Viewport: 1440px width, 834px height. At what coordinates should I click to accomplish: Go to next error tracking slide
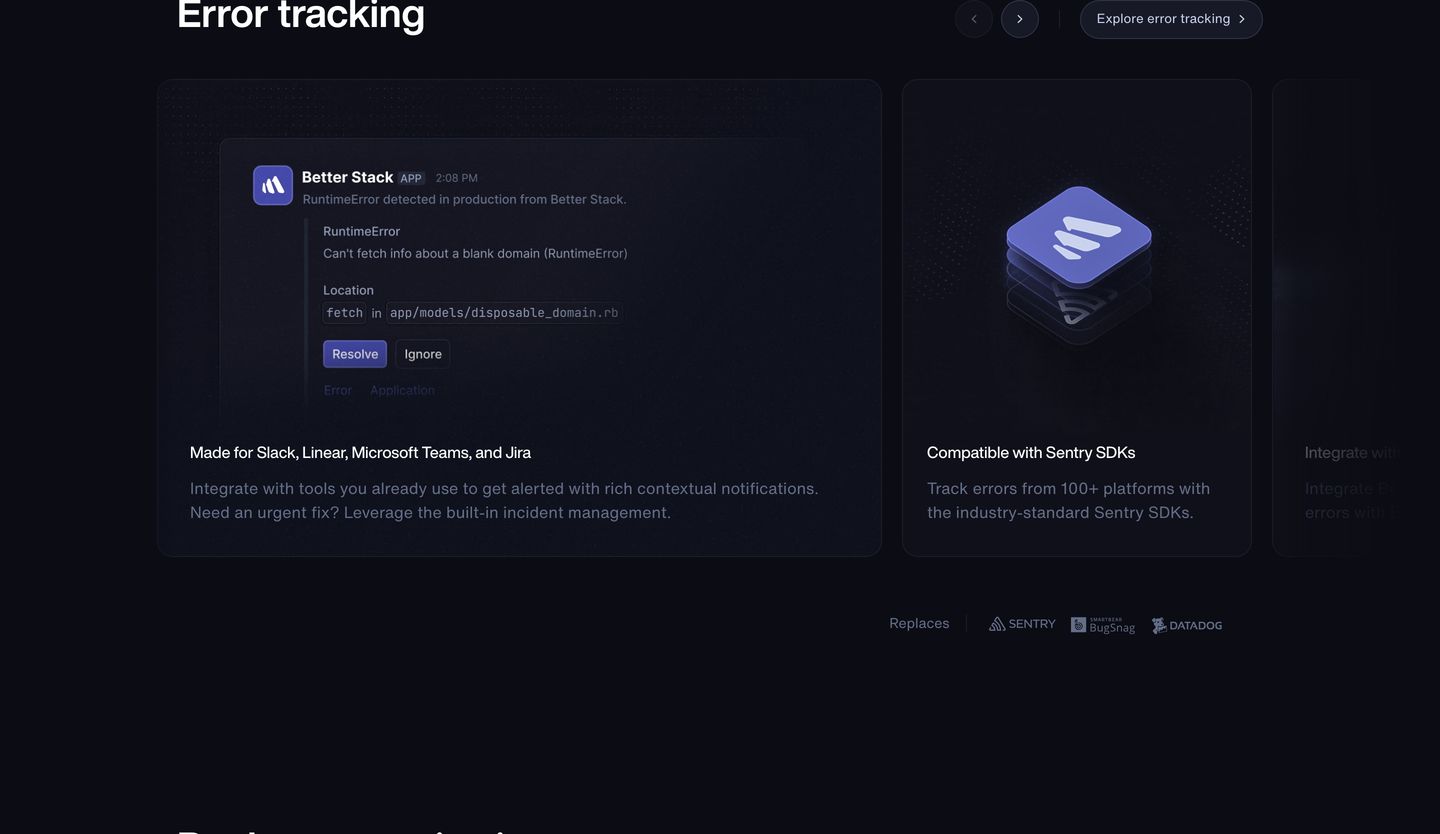1020,19
